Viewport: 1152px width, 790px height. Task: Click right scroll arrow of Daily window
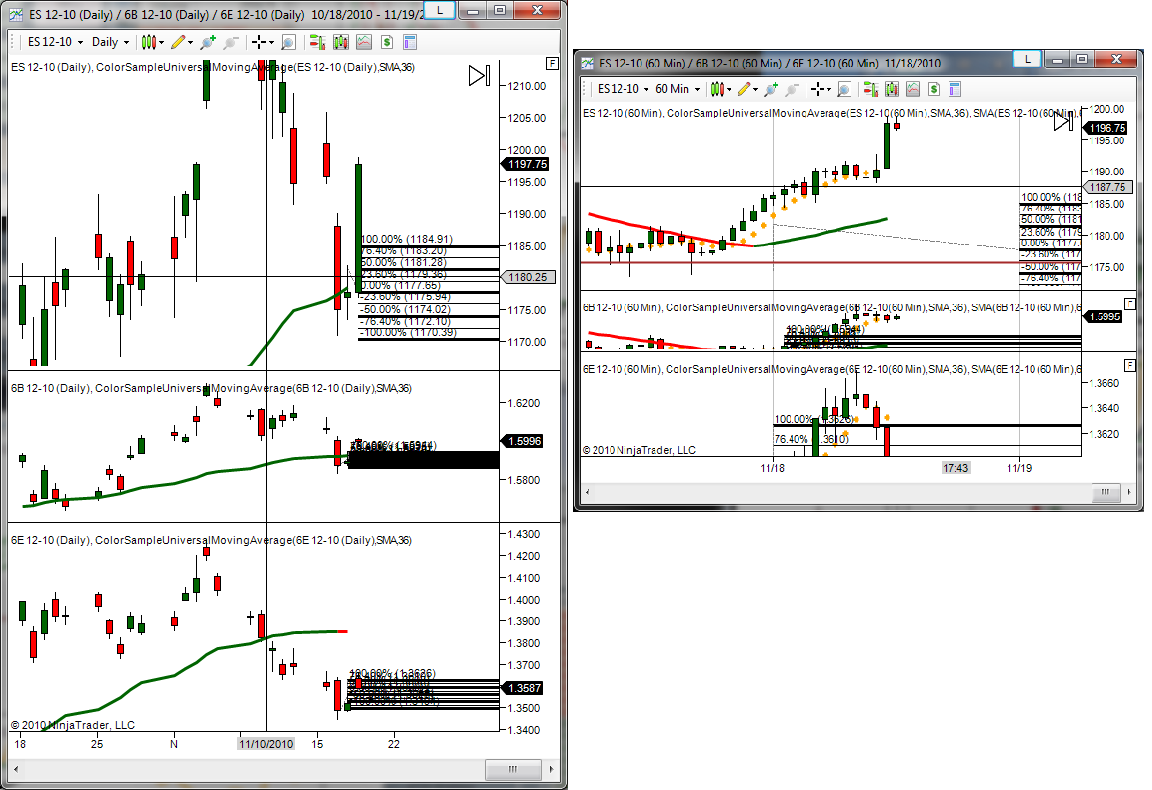pyautogui.click(x=552, y=769)
